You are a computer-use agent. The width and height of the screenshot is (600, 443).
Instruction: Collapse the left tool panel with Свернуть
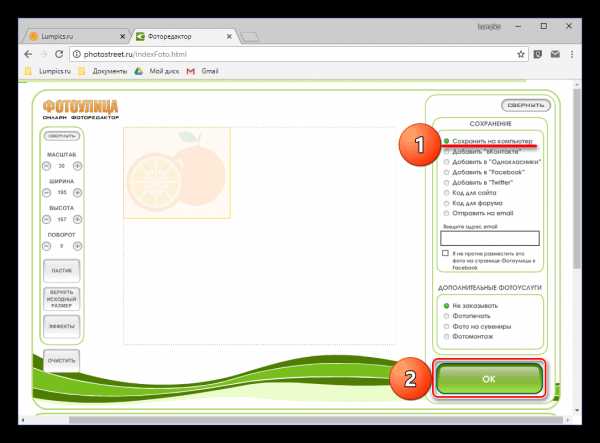pos(62,135)
